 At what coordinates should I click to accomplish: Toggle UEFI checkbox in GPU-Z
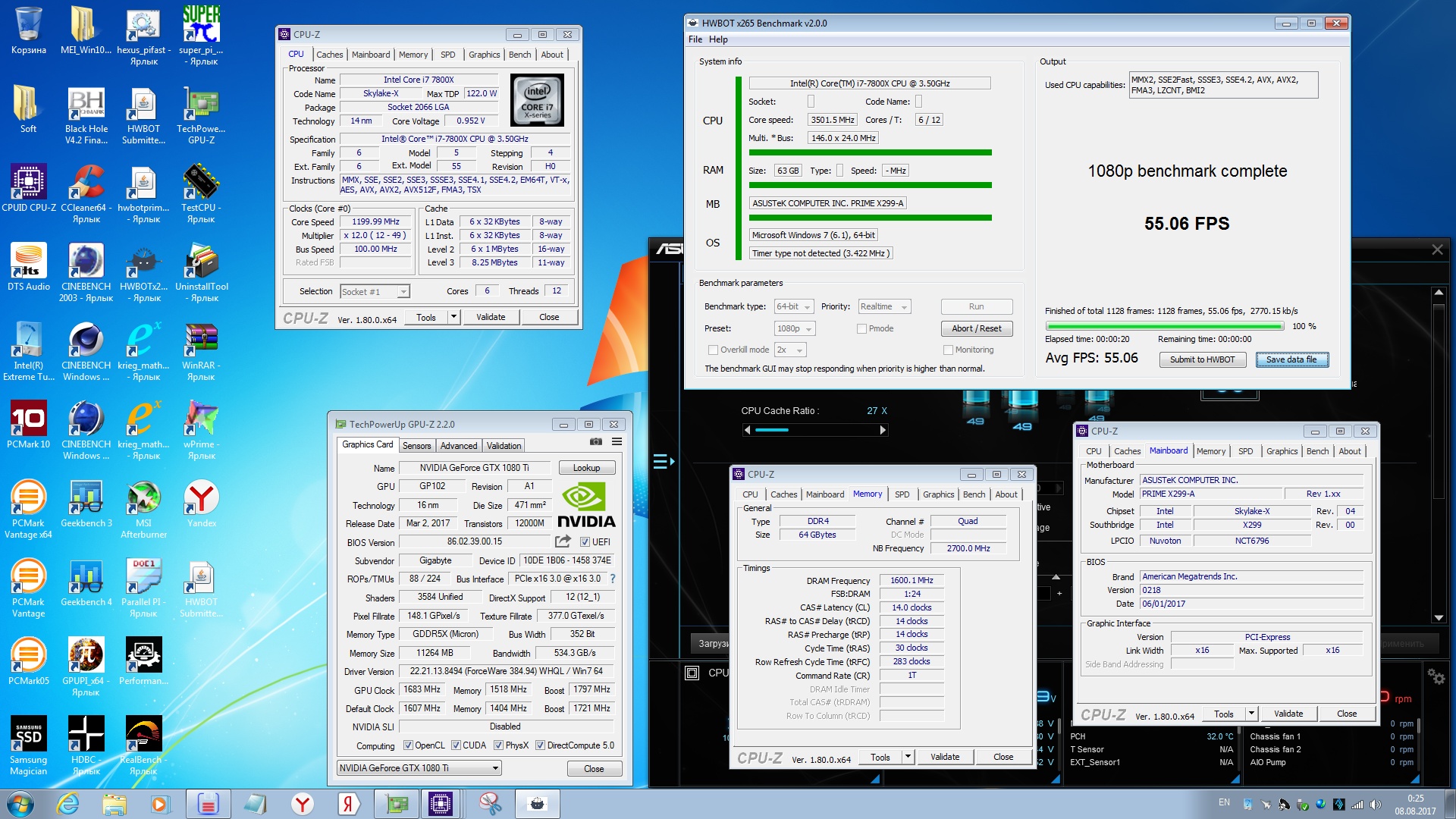(x=585, y=541)
